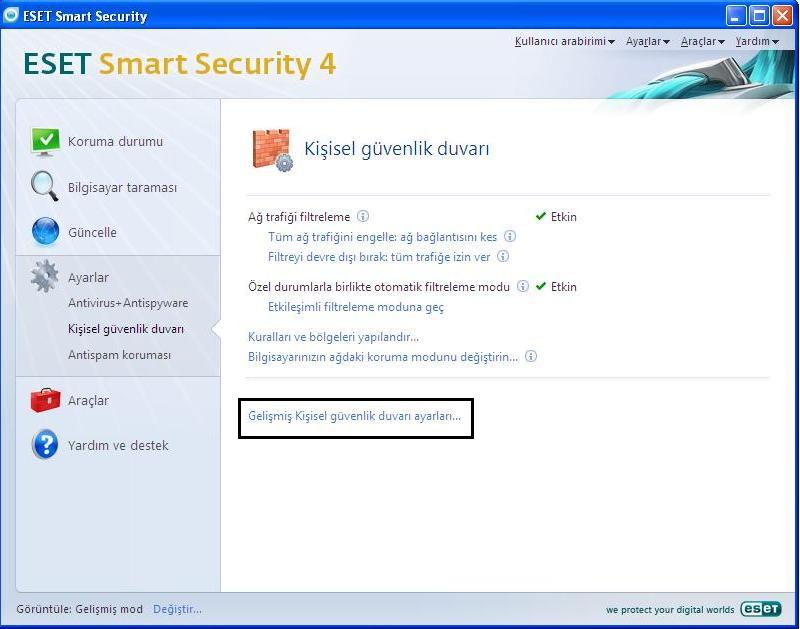Click Özel durumlarla birlikte otomatik filtreleme modu label
The width and height of the screenshot is (800, 629).
tap(379, 287)
